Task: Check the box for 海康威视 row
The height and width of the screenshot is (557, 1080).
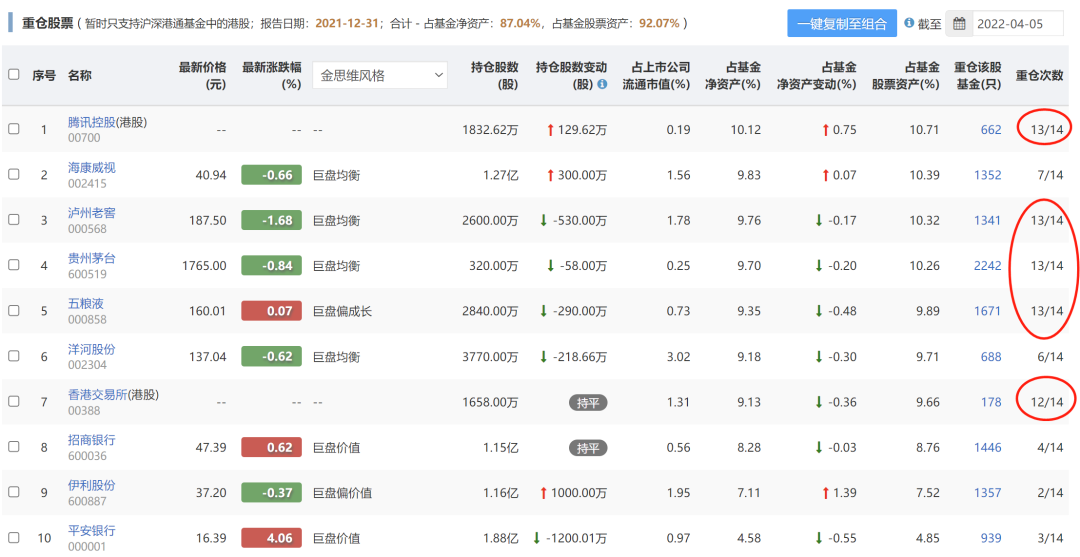Action: tap(14, 174)
